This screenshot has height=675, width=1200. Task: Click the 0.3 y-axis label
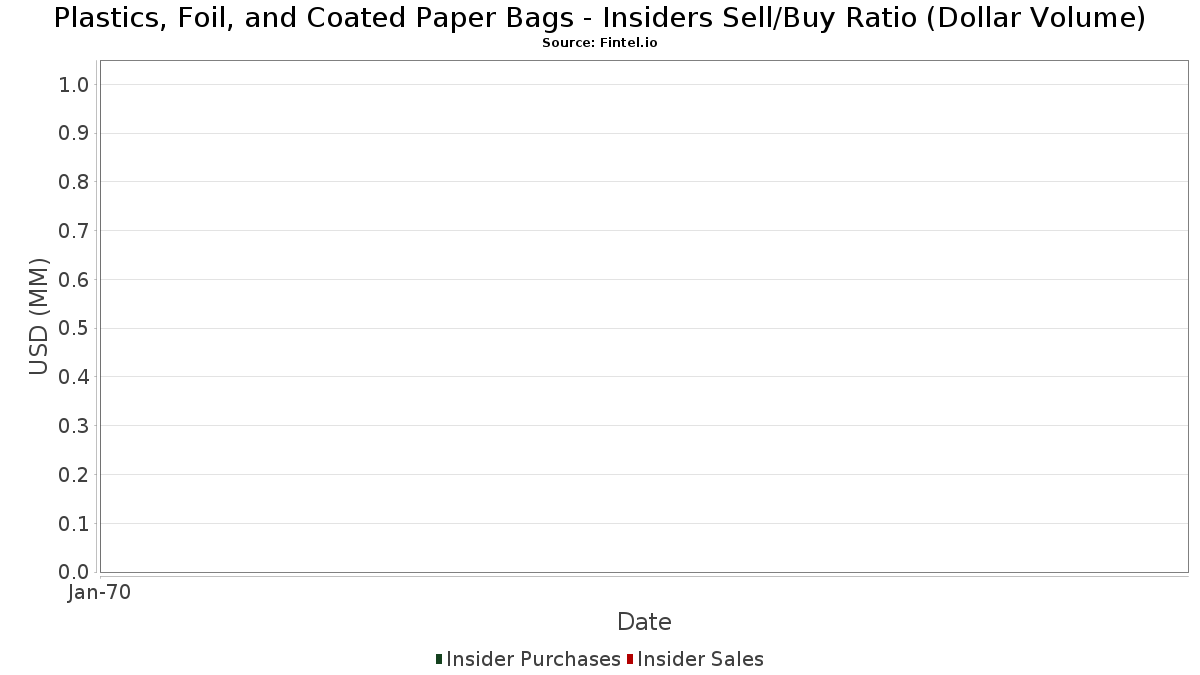[75, 426]
